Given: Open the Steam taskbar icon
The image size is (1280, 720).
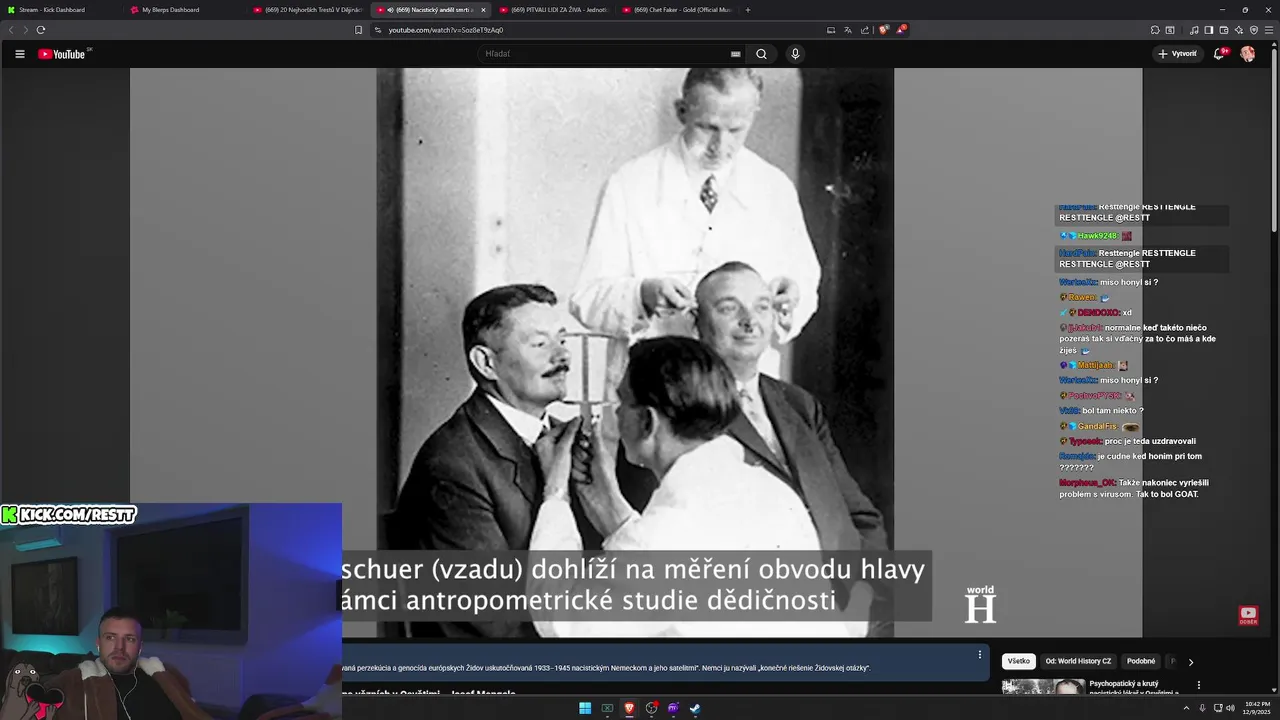Looking at the screenshot, I should pos(695,708).
